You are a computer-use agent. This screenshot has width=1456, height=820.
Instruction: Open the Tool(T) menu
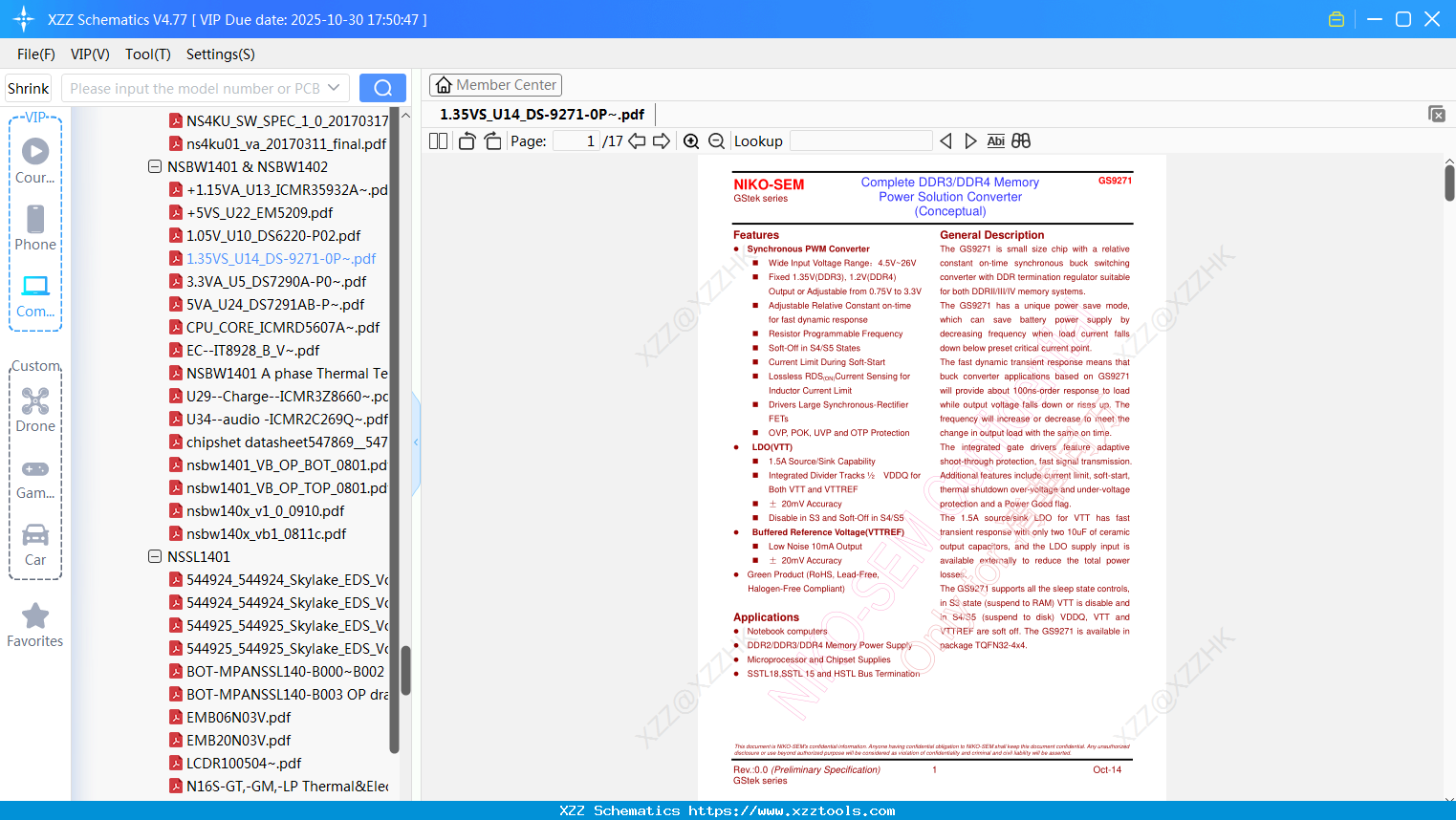click(x=147, y=54)
